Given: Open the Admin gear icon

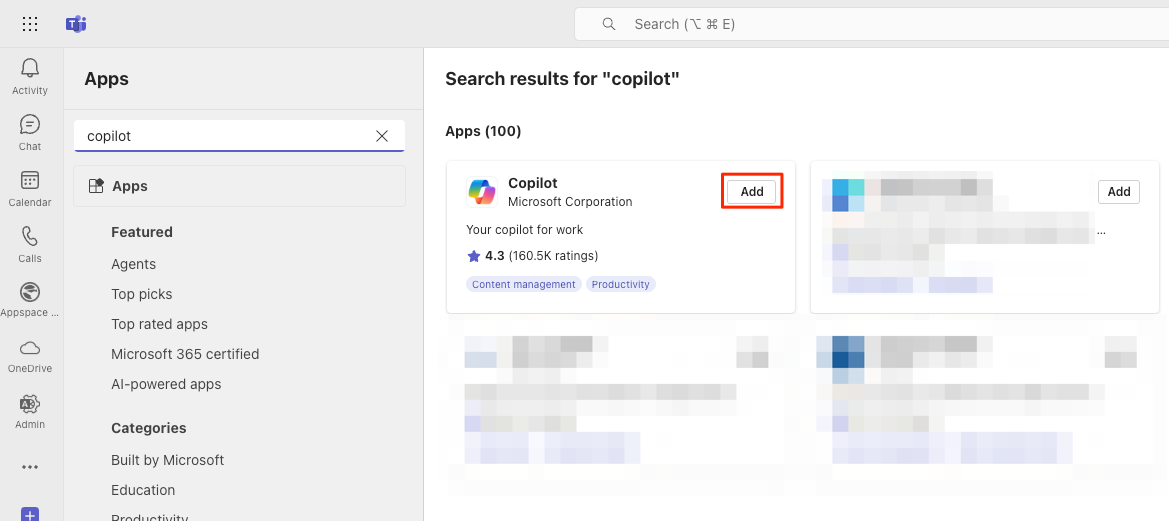Looking at the screenshot, I should coord(30,403).
